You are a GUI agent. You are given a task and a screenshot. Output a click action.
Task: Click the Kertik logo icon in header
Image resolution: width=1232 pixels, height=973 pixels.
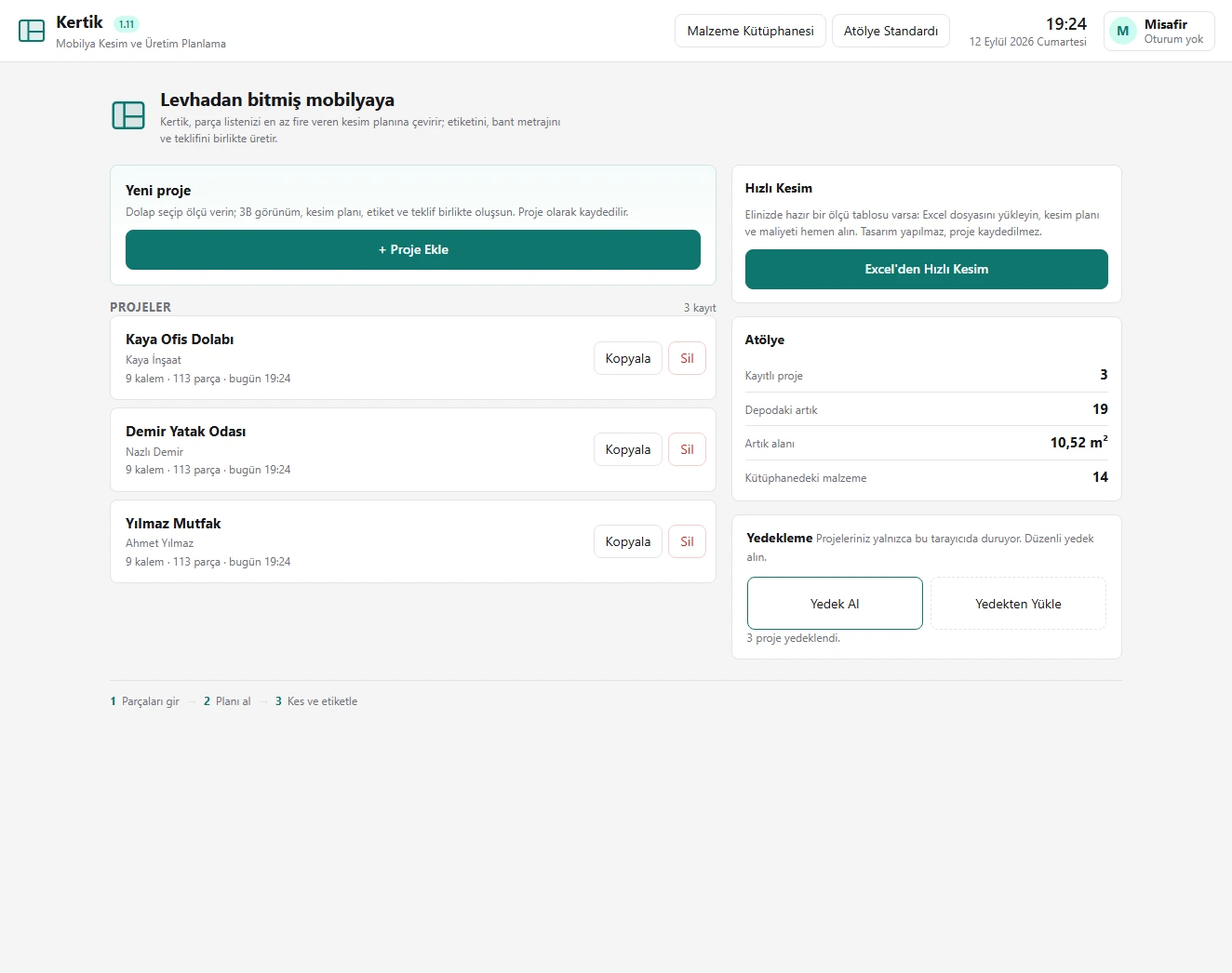(32, 31)
